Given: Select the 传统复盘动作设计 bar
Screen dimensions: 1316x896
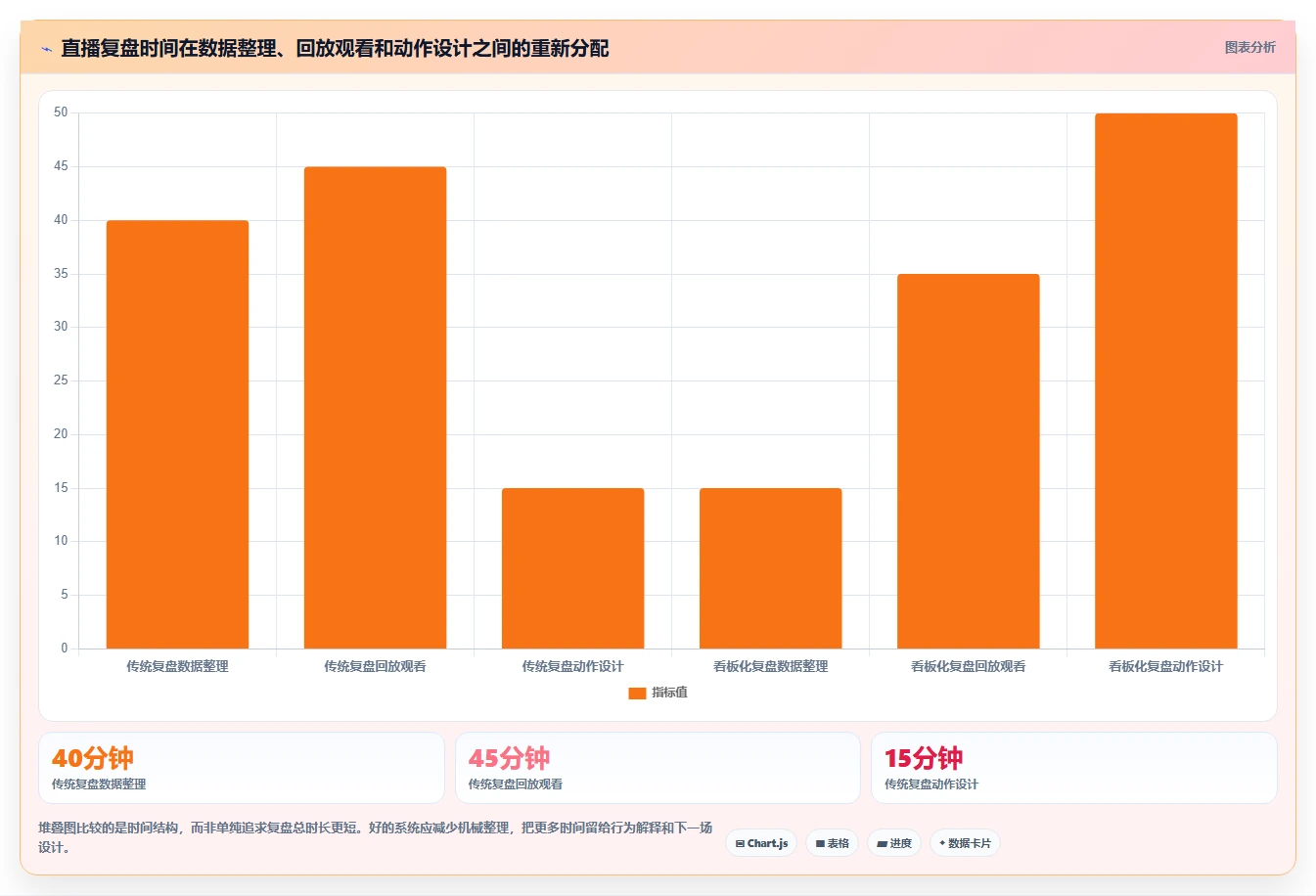Looking at the screenshot, I should [572, 568].
